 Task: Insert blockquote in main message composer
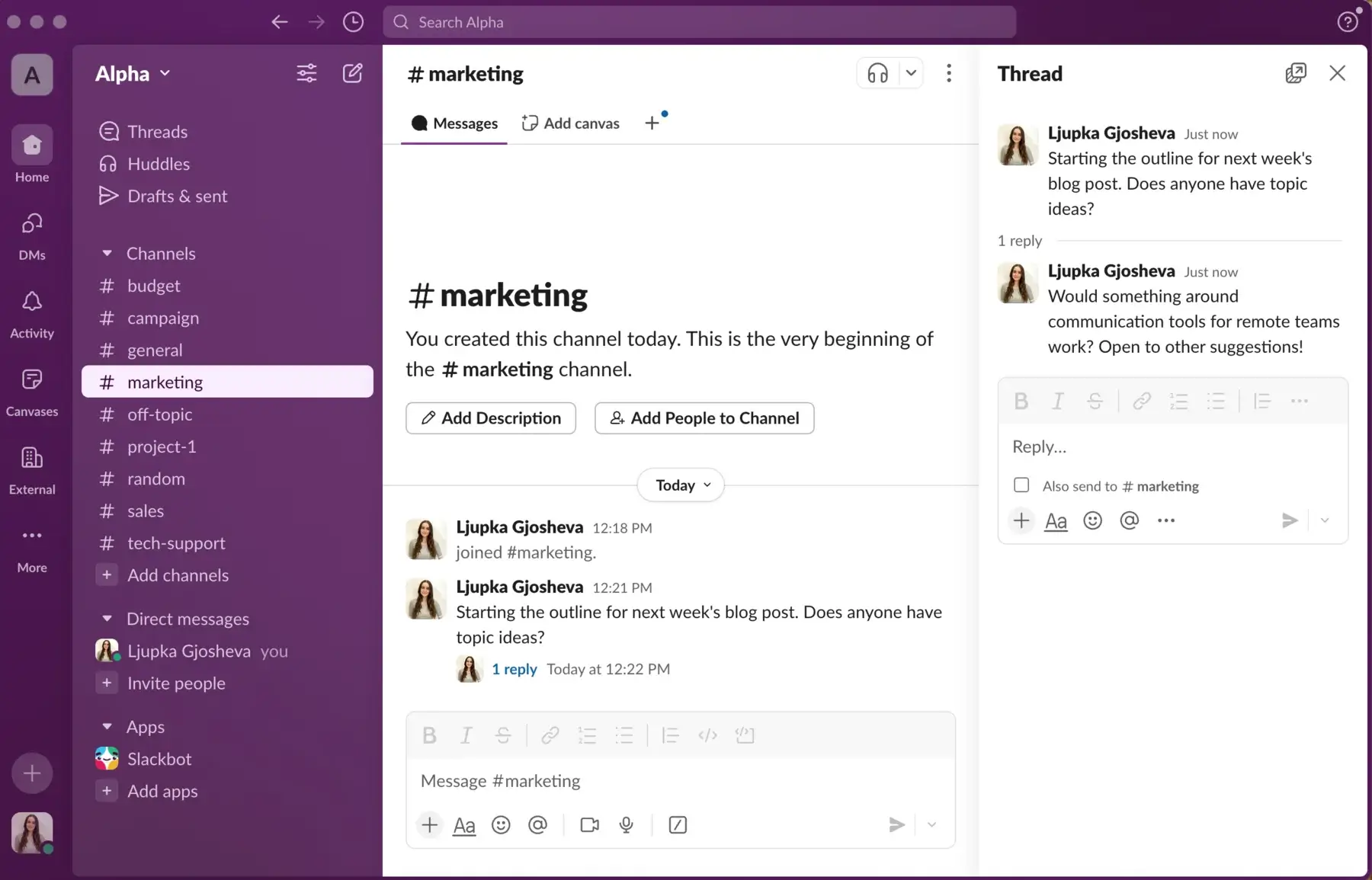pyautogui.click(x=670, y=735)
